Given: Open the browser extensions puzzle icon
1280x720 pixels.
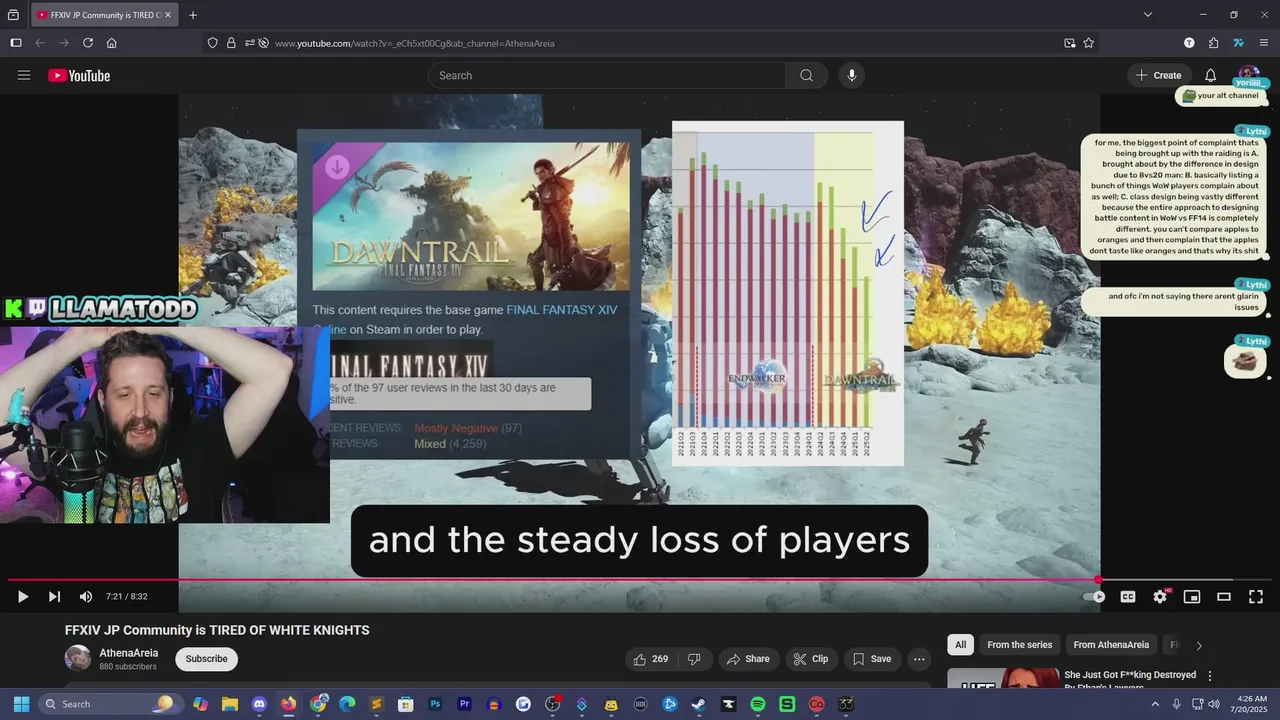Looking at the screenshot, I should 1214,43.
